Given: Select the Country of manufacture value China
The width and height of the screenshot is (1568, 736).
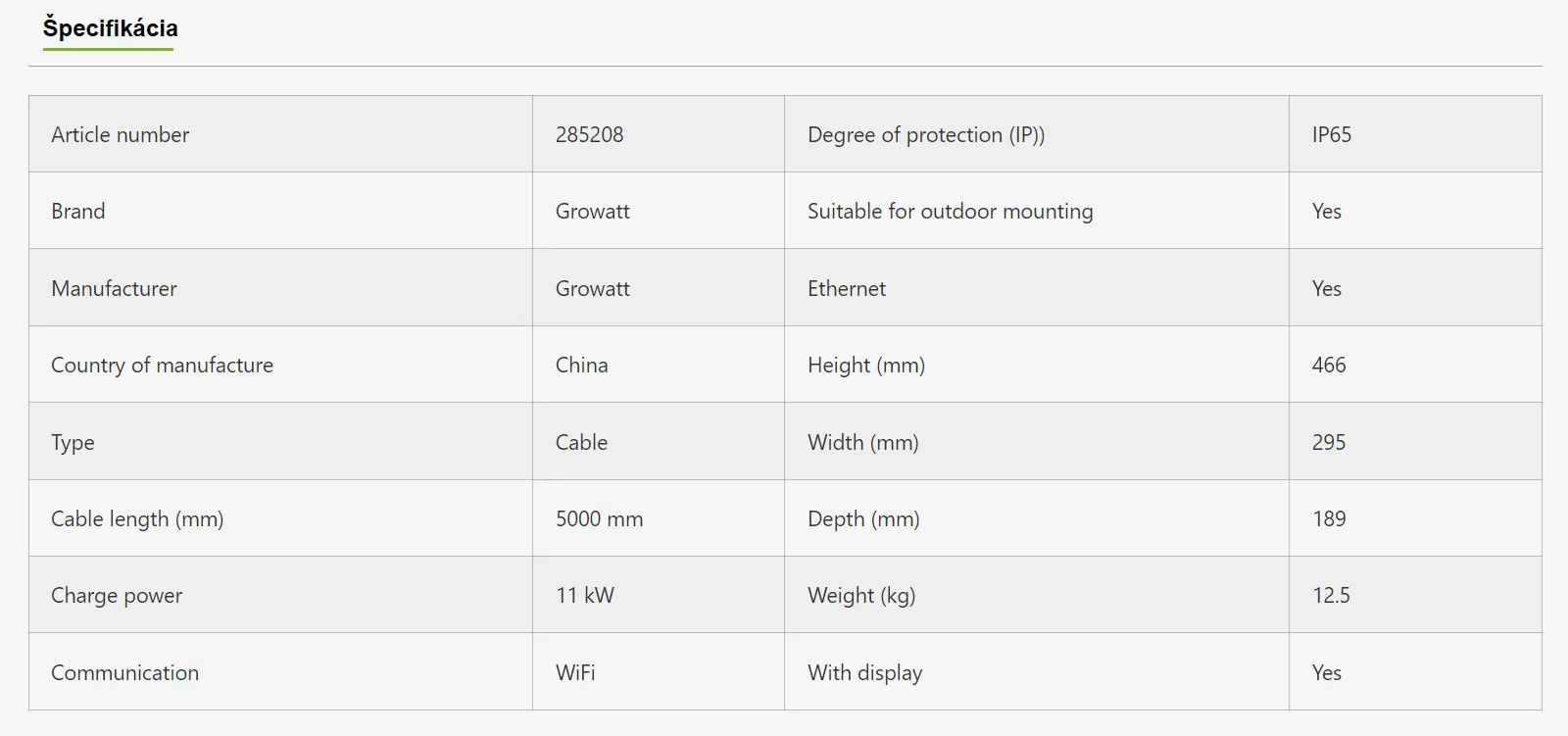Looking at the screenshot, I should point(581,365).
